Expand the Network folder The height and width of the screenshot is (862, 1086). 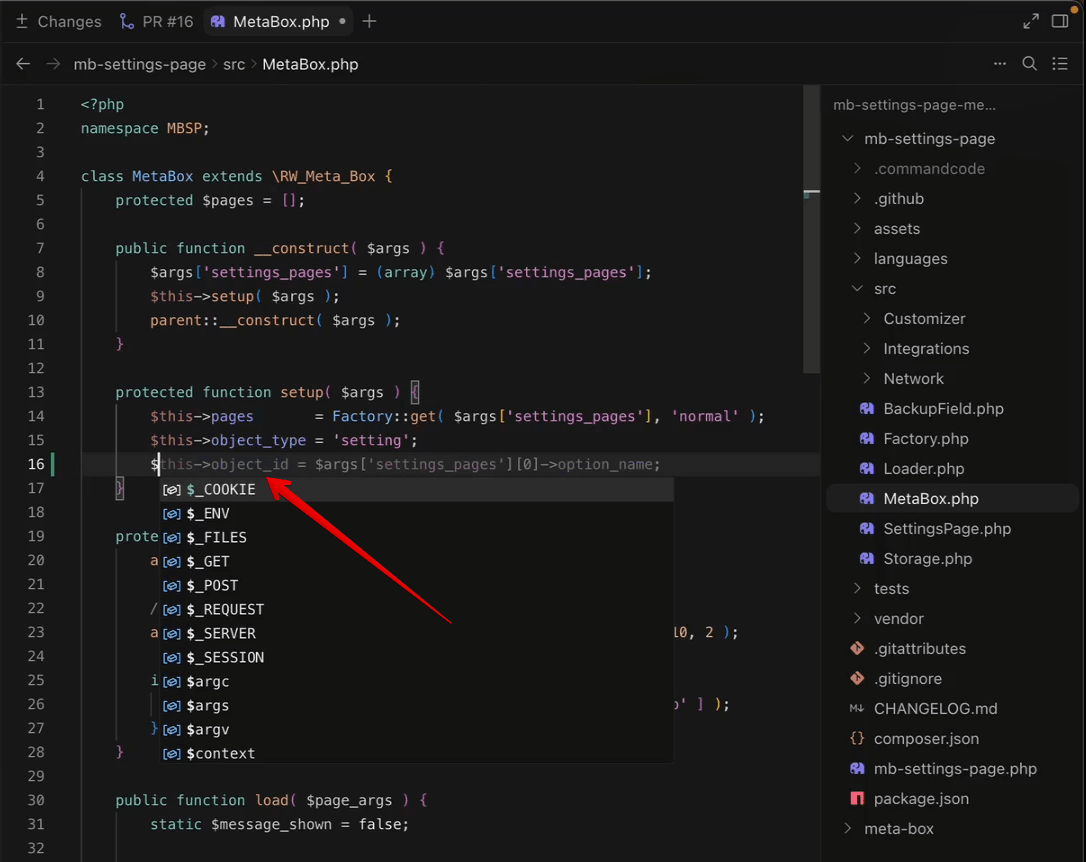pos(867,379)
